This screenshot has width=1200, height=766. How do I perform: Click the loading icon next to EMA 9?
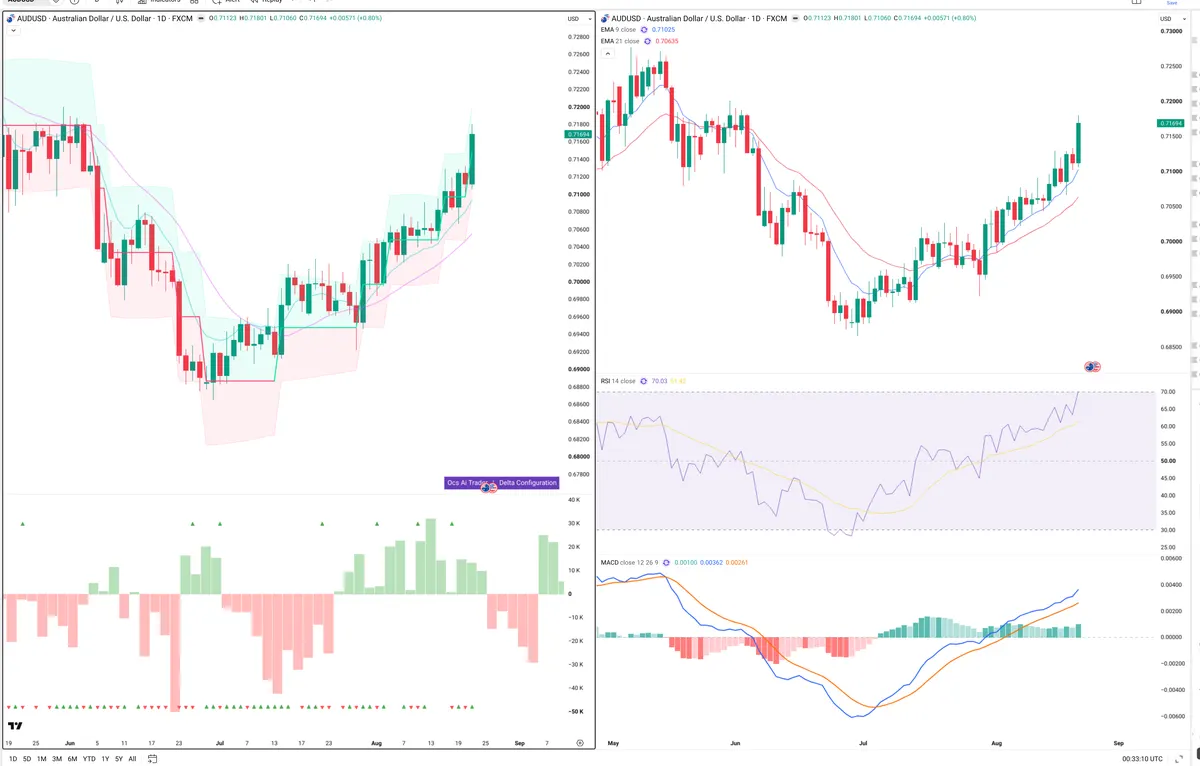[x=645, y=30]
